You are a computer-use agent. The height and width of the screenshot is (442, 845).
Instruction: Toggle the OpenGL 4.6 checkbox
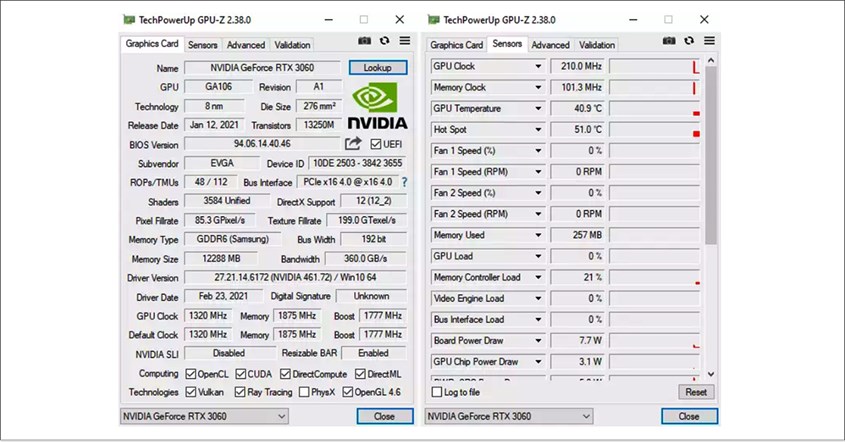348,392
